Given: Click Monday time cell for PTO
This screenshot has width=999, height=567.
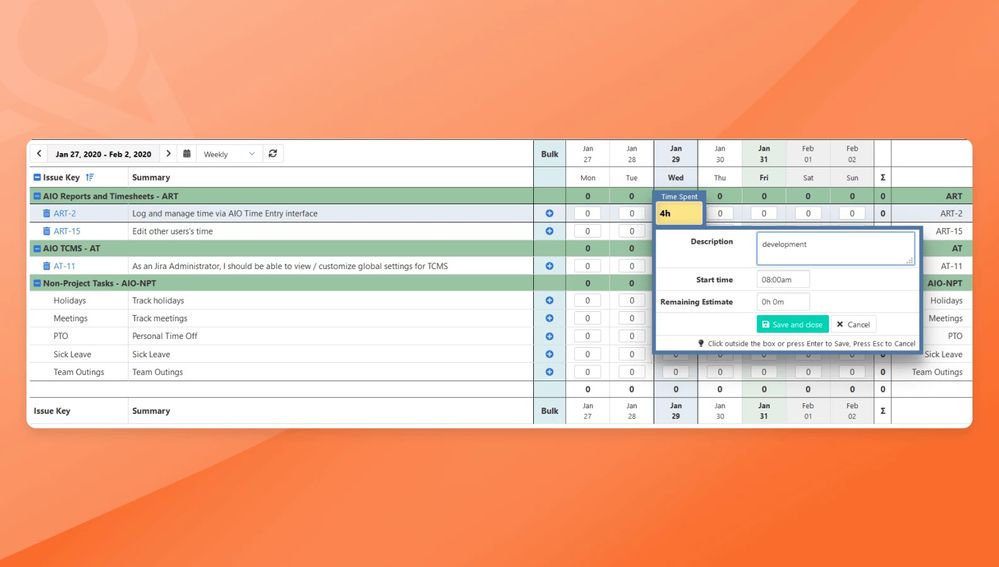Looking at the screenshot, I should click(x=587, y=336).
